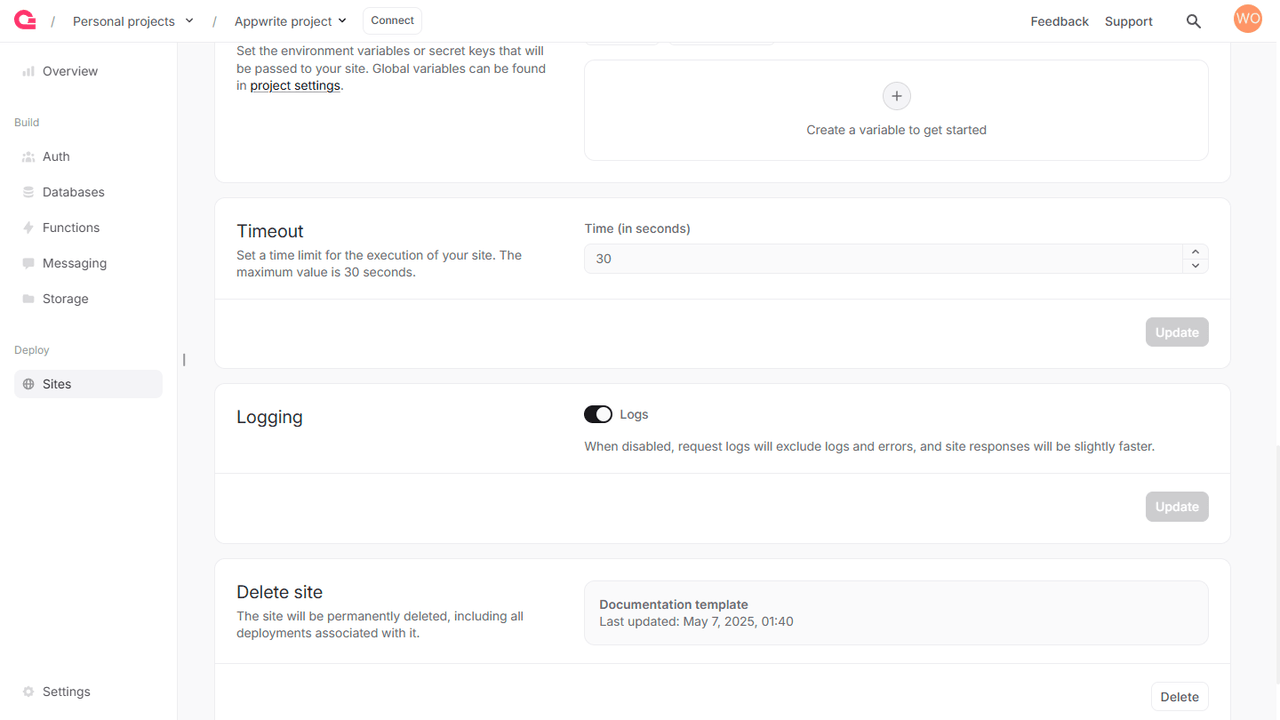
Task: Open the Functions lightning icon
Action: tap(28, 228)
